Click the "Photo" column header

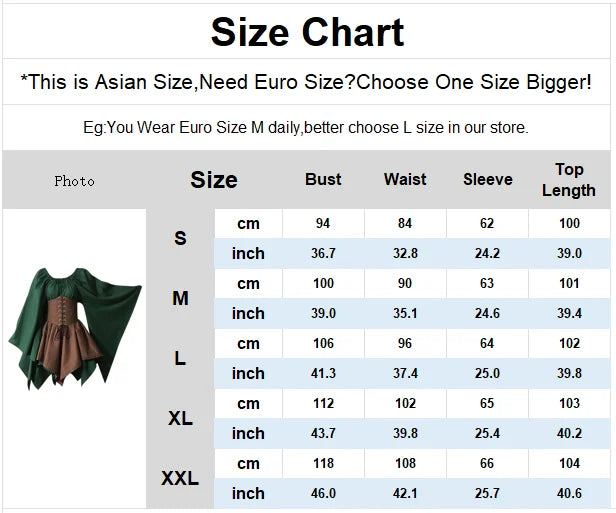75,181
